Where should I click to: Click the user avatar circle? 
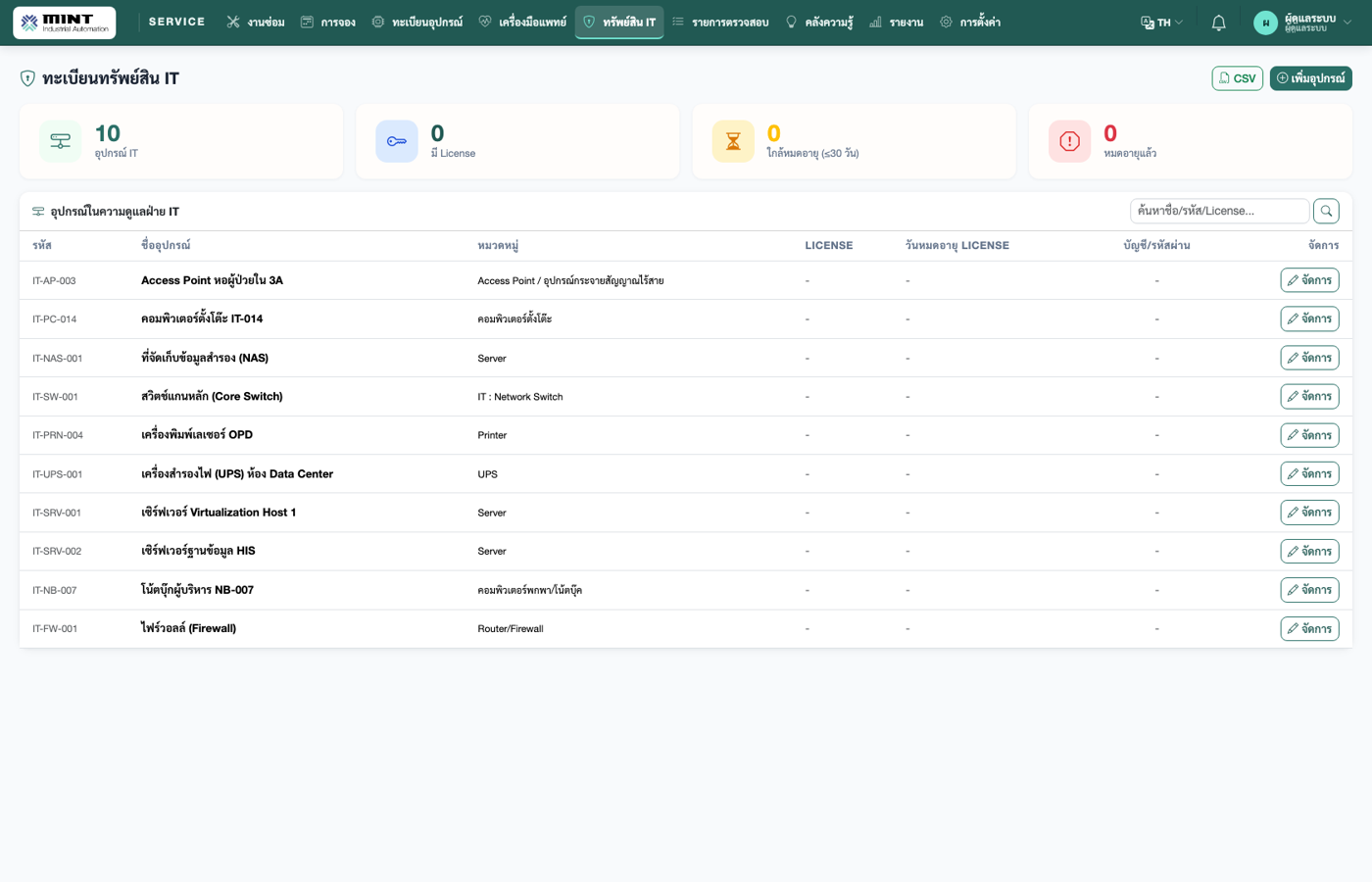coord(1265,23)
